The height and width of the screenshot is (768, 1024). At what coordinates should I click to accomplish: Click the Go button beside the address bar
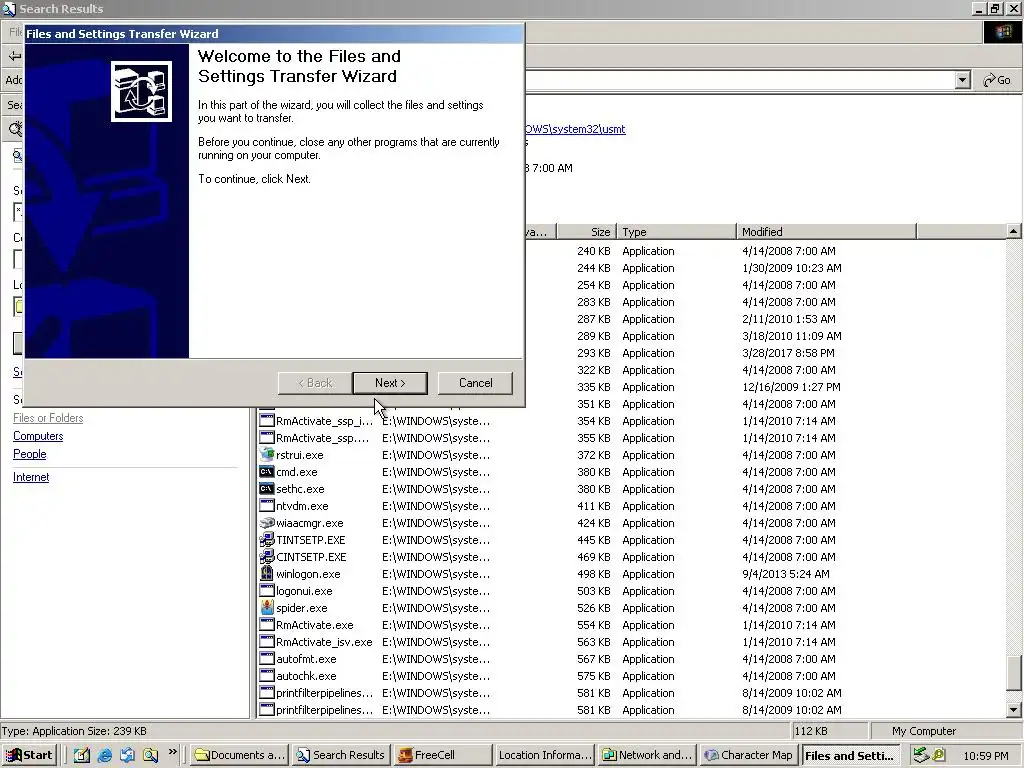tap(997, 80)
